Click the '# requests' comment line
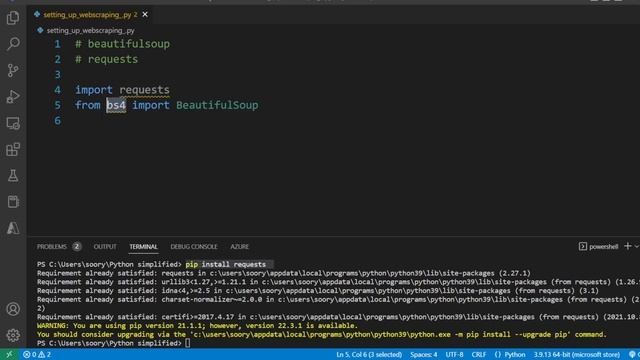The width and height of the screenshot is (640, 360). click(107, 59)
